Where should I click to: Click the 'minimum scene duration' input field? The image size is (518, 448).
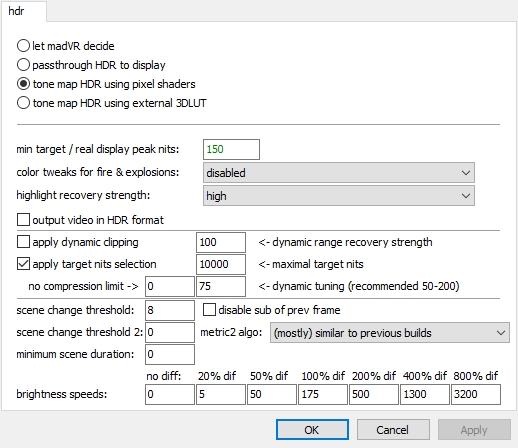[170, 354]
